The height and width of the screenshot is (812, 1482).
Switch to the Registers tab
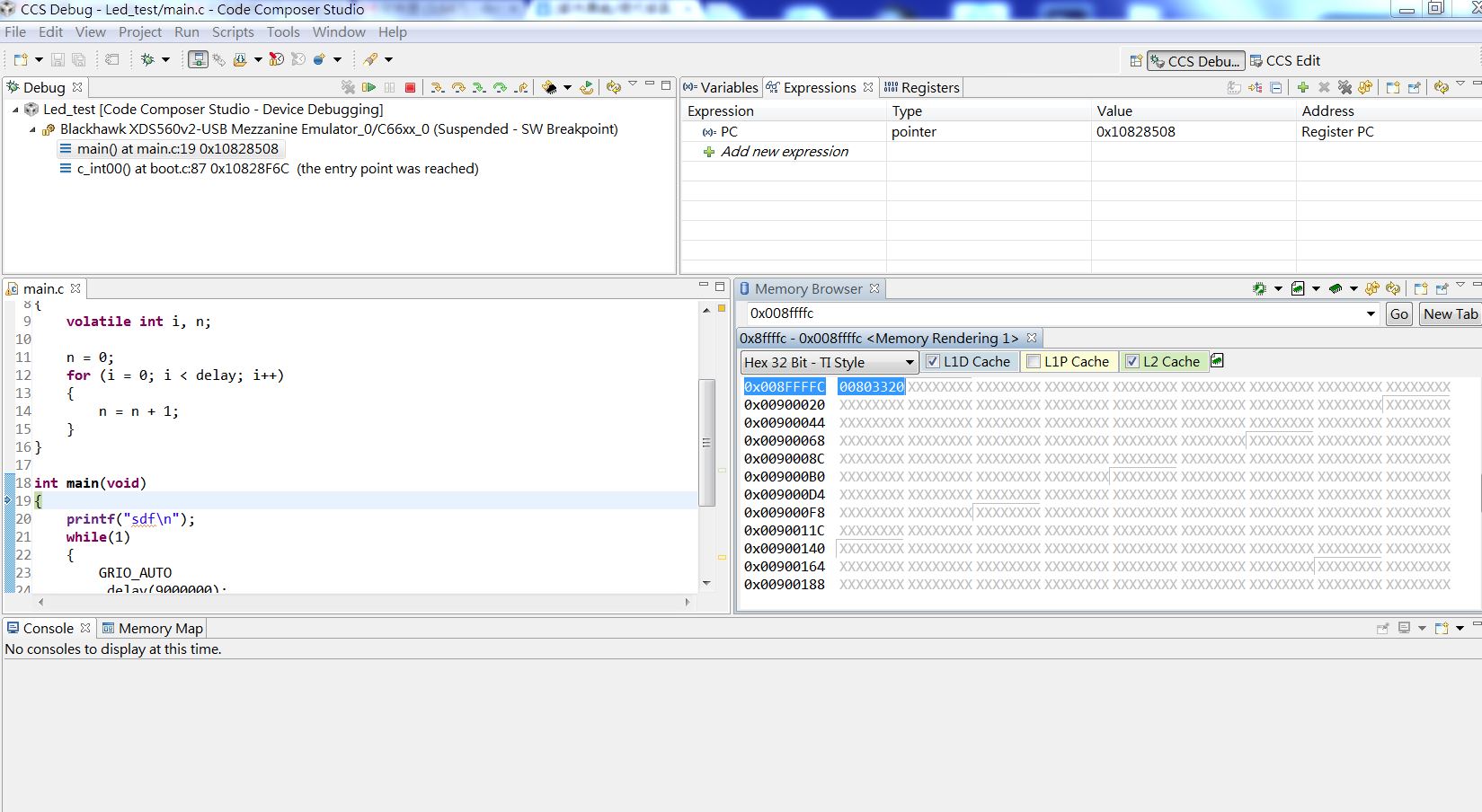point(922,87)
